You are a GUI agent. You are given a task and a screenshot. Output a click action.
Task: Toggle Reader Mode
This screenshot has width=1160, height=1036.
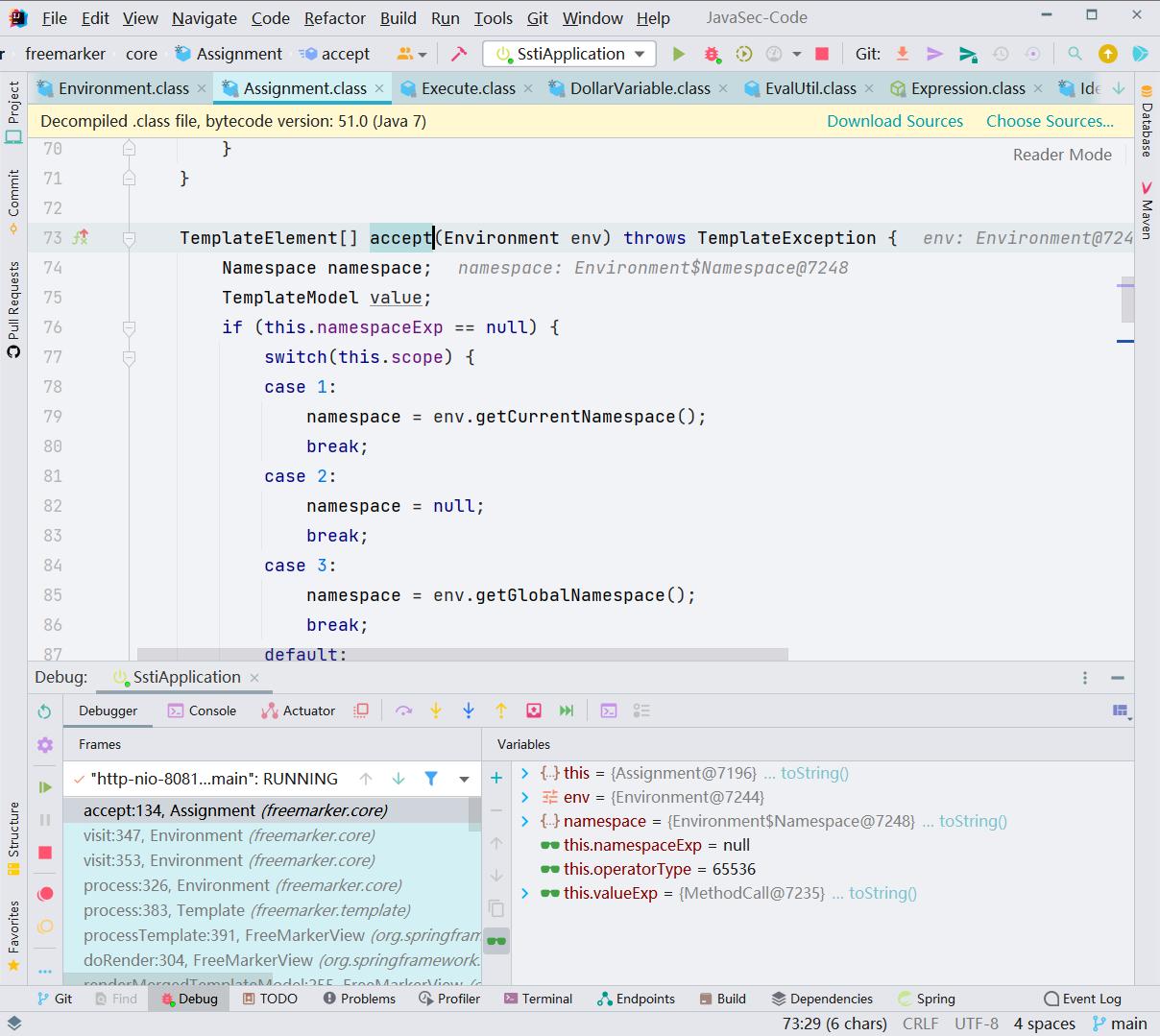[1061, 155]
